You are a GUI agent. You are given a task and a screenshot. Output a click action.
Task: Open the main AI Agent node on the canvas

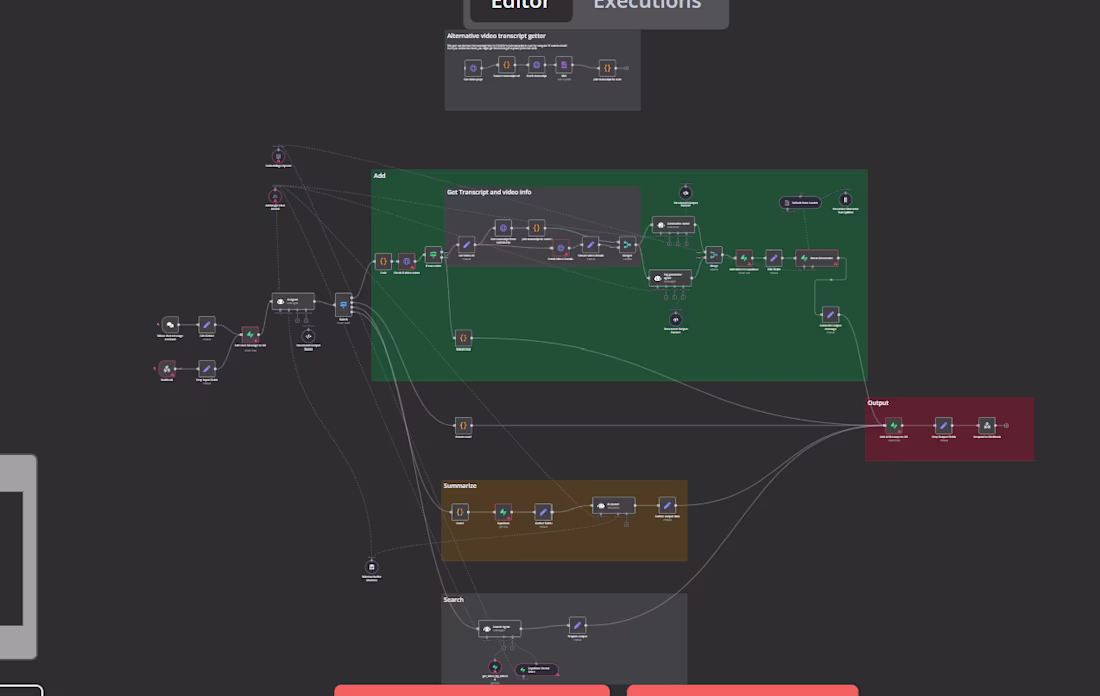point(293,301)
